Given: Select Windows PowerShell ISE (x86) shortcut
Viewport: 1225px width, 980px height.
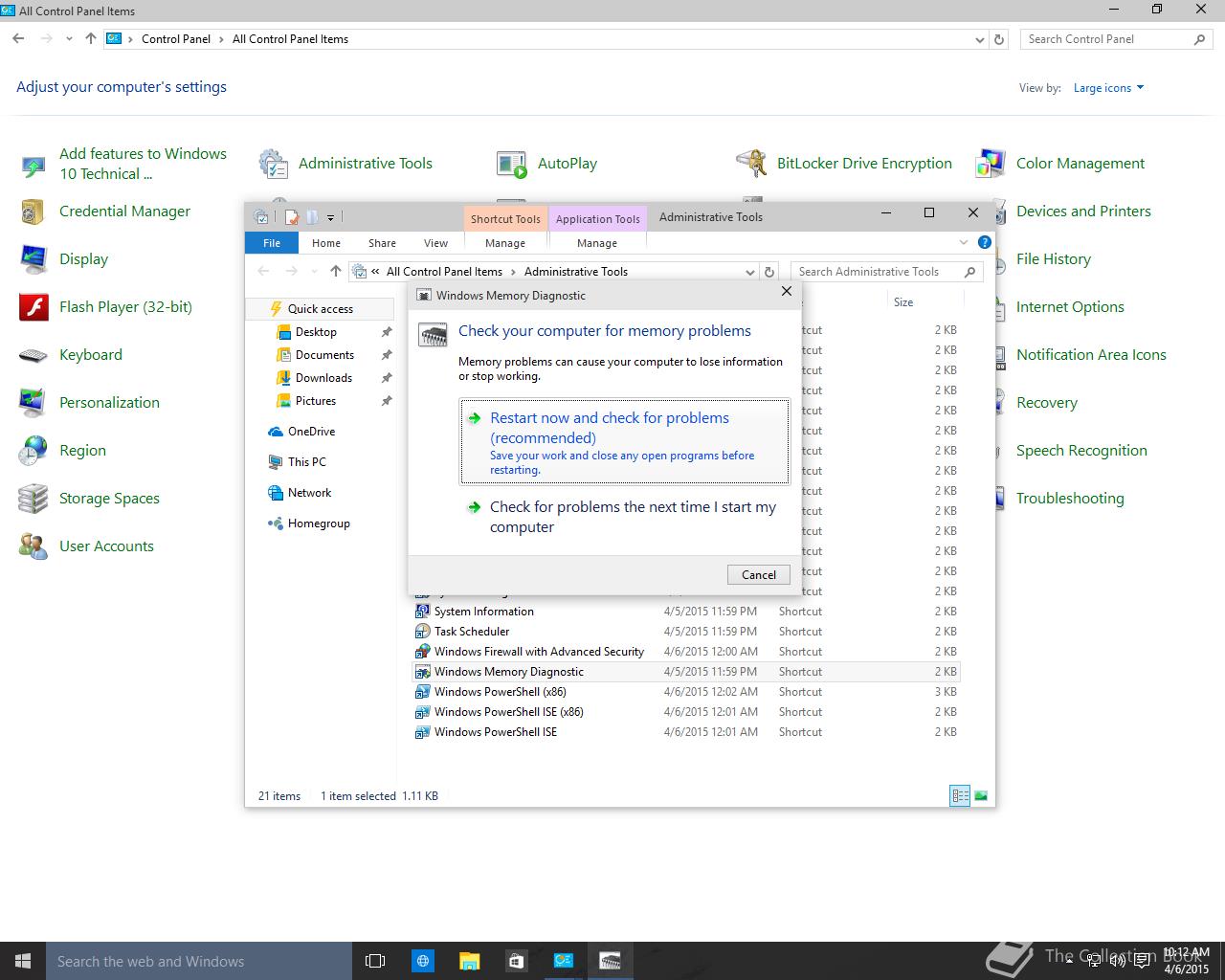Looking at the screenshot, I should [x=685, y=712].
